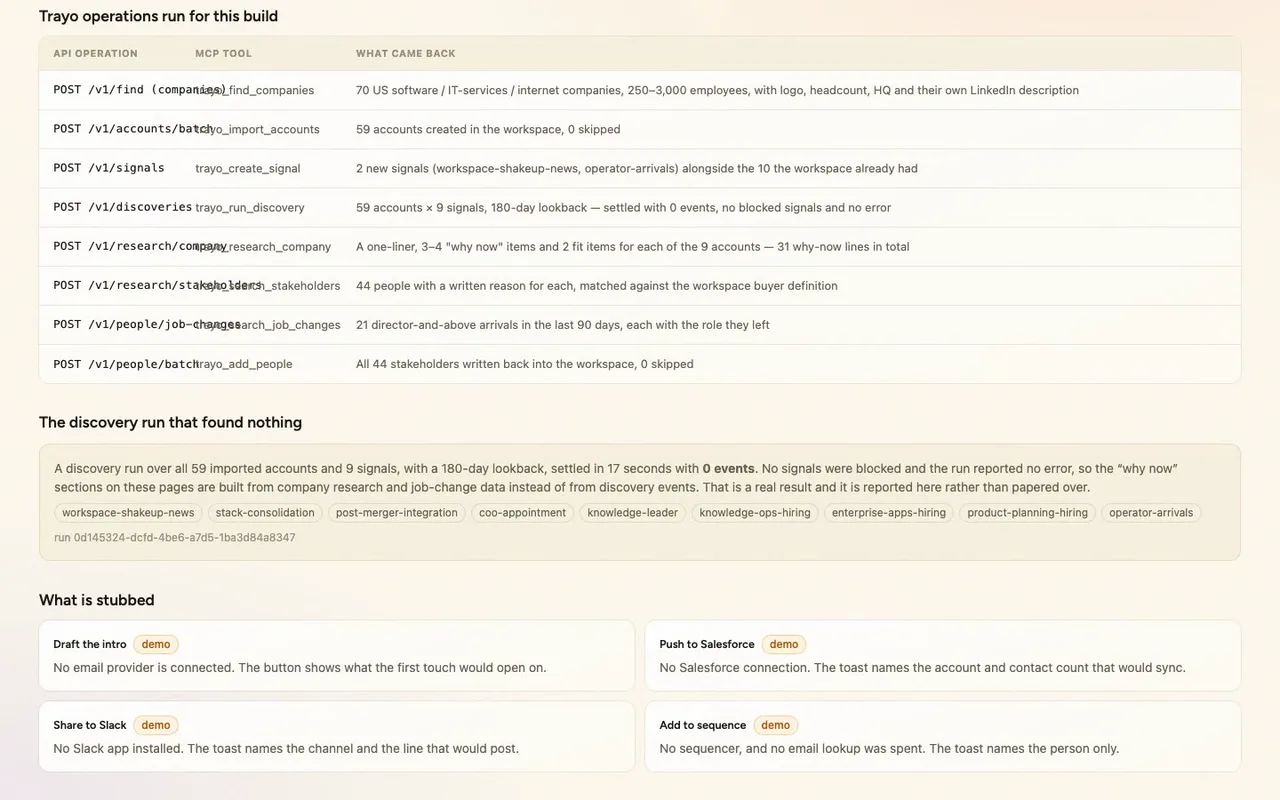The height and width of the screenshot is (800, 1280).
Task: Click 'The discovery run that found nothing' heading
Action: pos(171,422)
